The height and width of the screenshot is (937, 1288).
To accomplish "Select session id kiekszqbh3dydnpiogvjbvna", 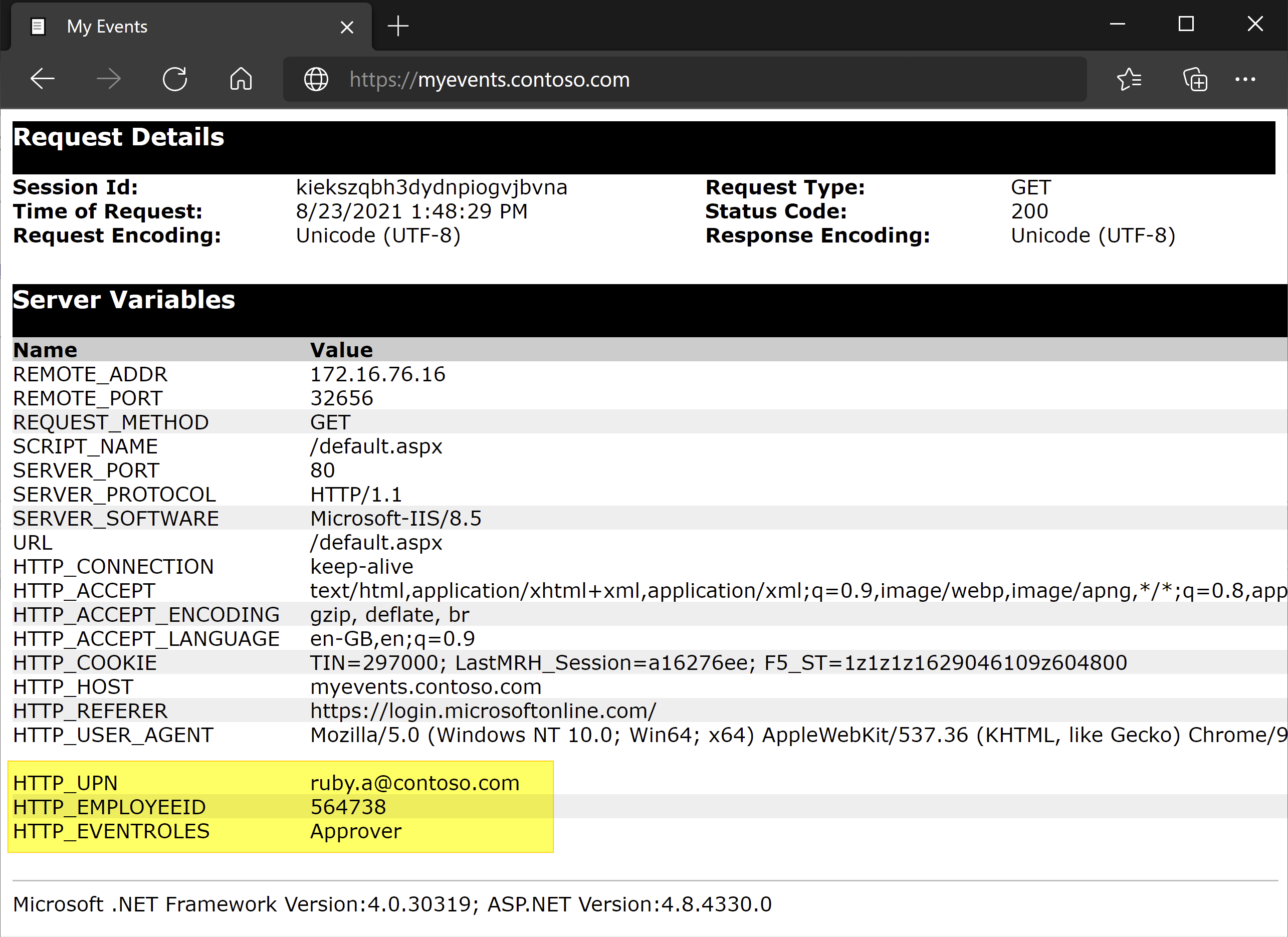I will tap(432, 187).
